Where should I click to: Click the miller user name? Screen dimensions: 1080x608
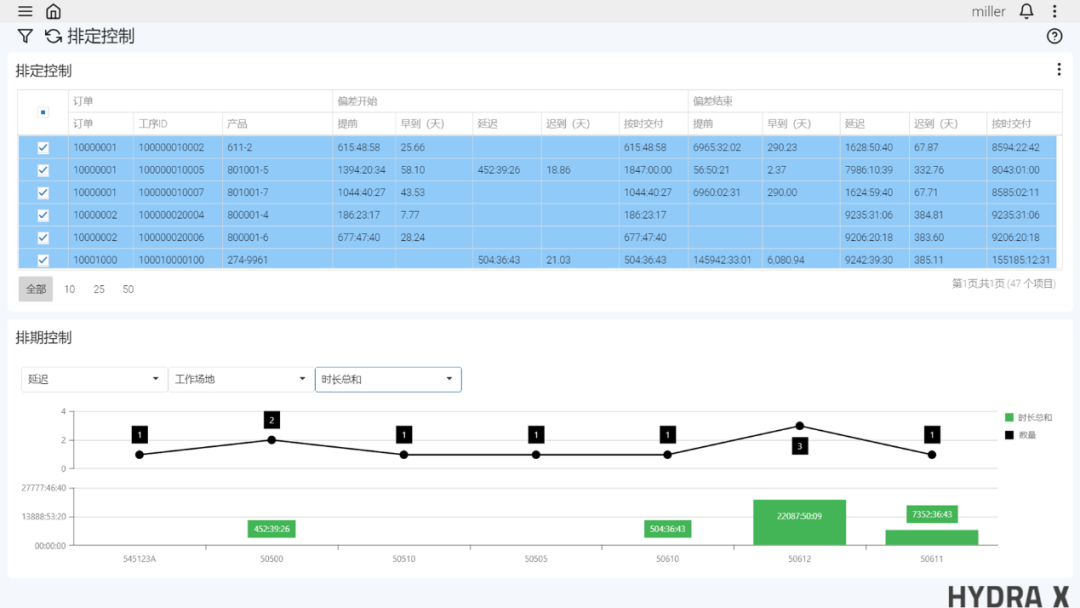(988, 12)
